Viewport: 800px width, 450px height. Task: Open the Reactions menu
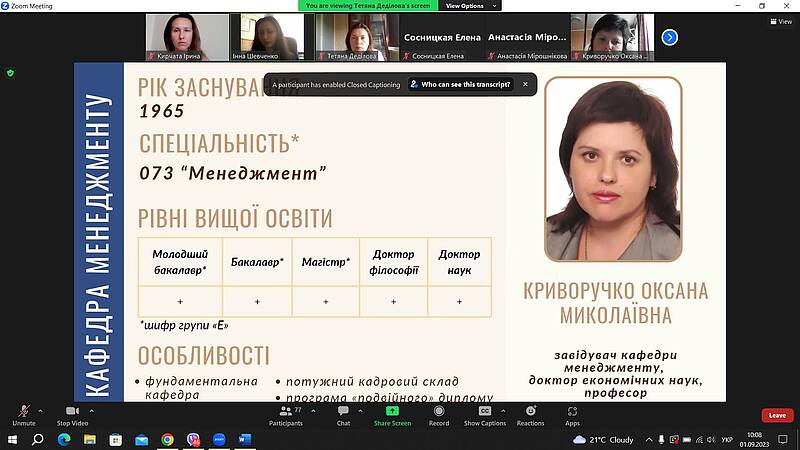click(530, 415)
